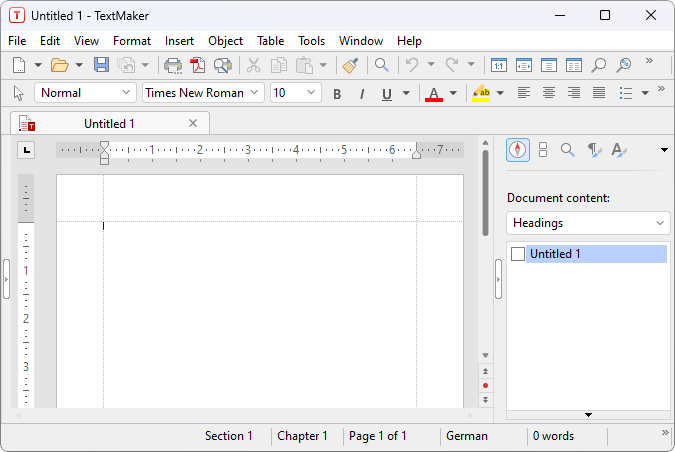Expand the New document dropdown arrow

(x=38, y=65)
